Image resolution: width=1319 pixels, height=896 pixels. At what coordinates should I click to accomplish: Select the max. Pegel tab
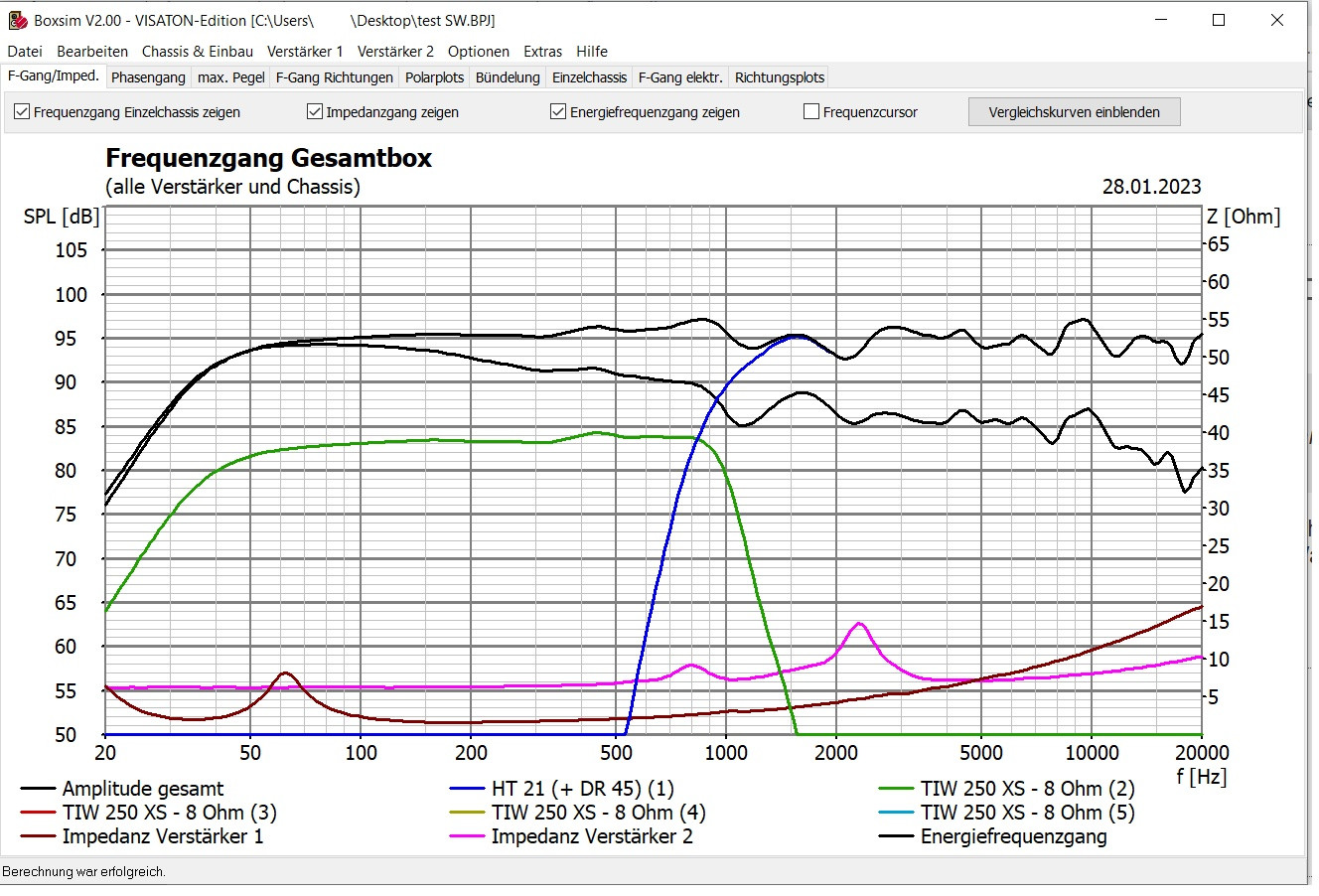(231, 77)
